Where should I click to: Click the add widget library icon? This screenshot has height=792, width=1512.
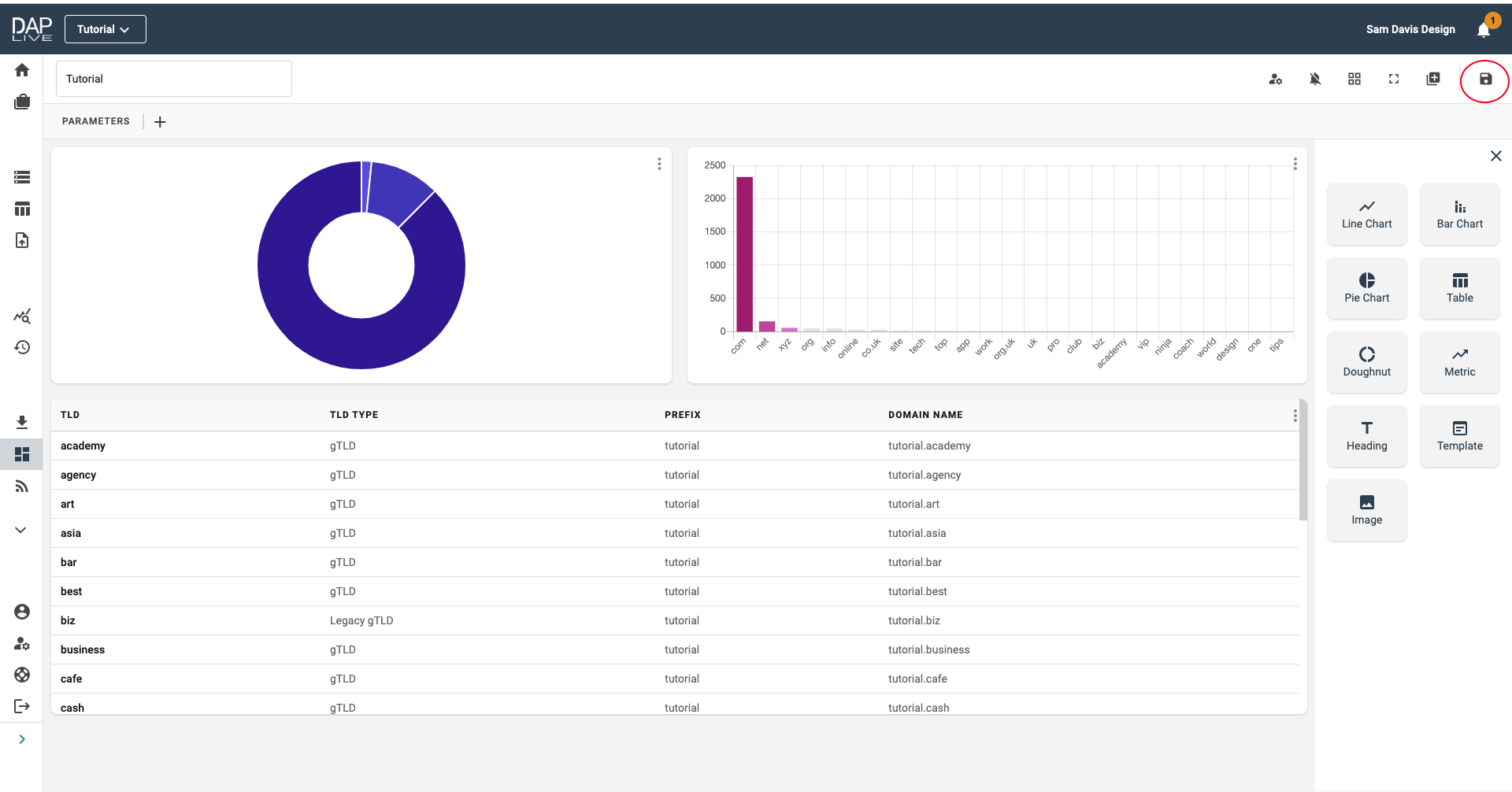[1432, 80]
